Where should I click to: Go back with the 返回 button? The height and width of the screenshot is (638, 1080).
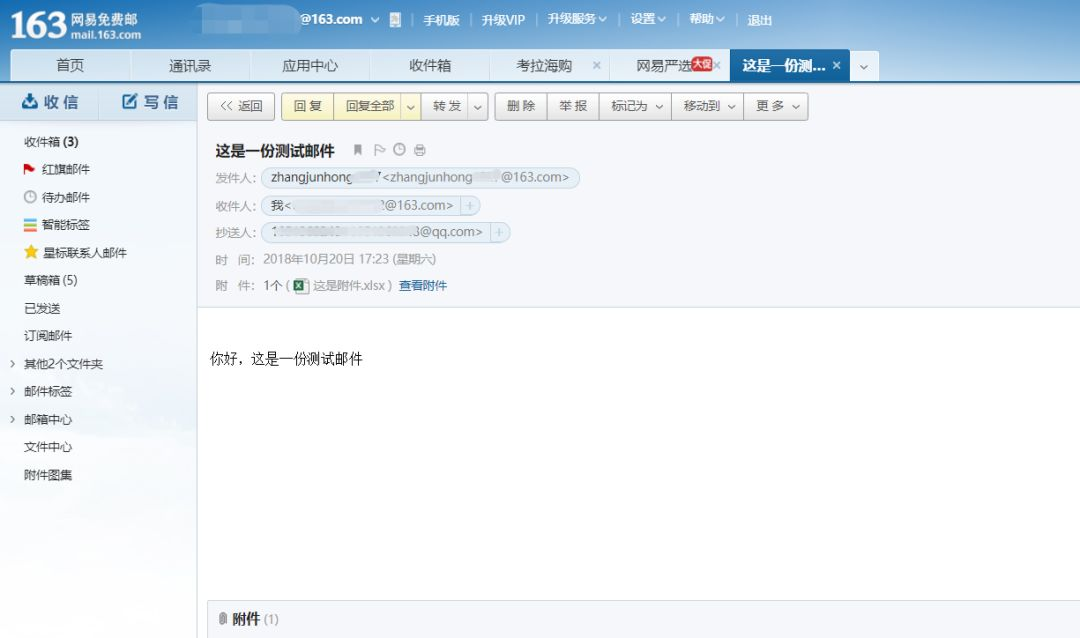point(241,107)
